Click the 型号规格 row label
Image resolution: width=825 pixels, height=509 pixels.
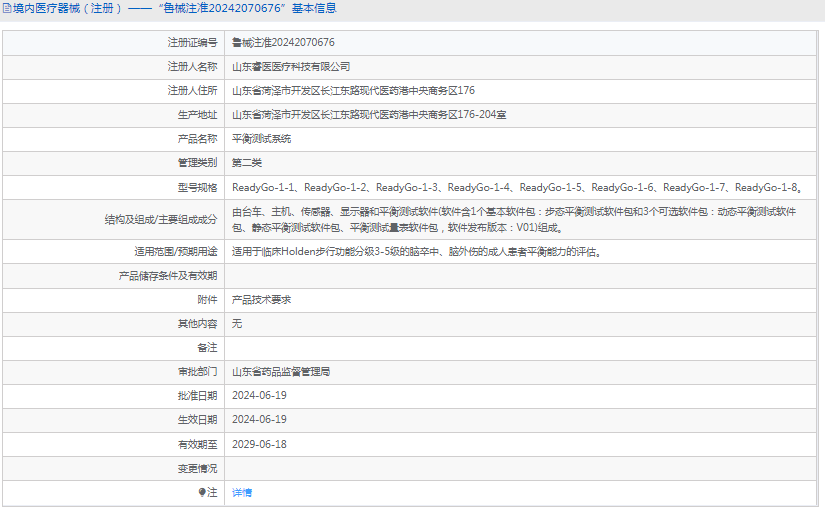click(197, 187)
